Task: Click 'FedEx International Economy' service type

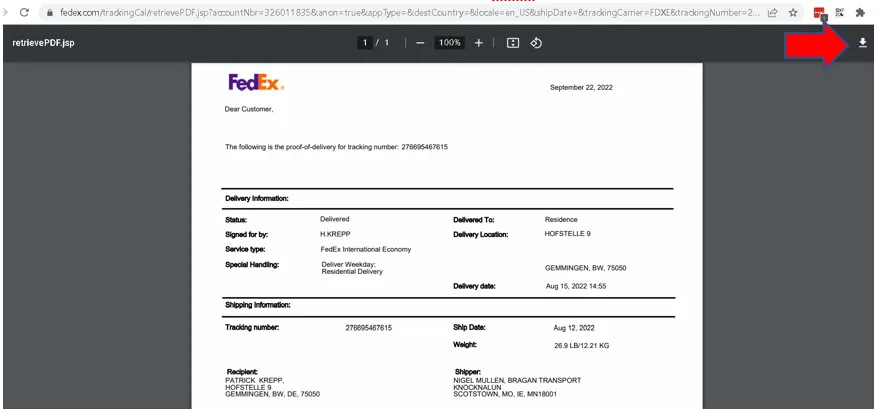Action: tap(366, 249)
